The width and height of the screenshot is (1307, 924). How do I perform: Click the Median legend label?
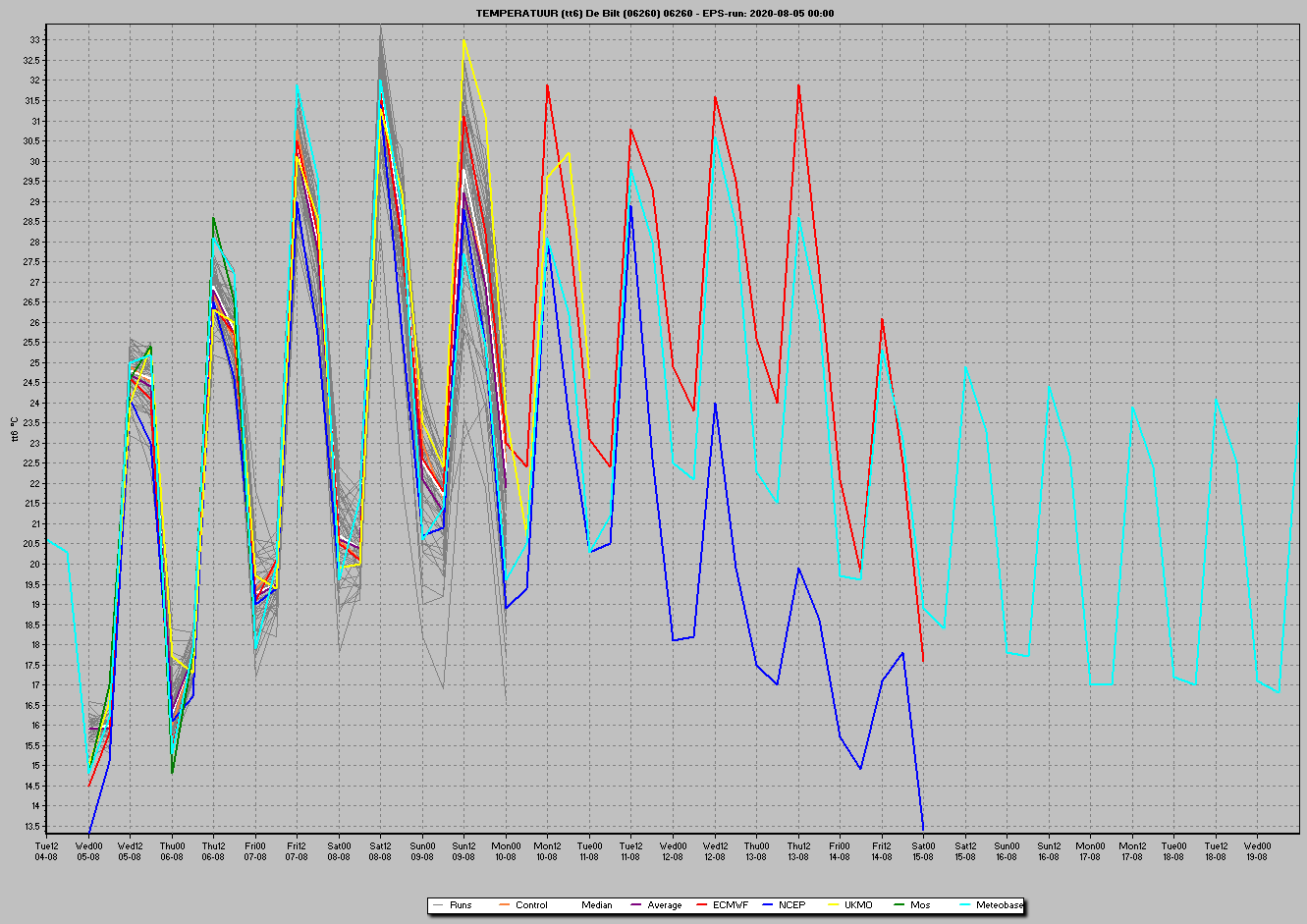[x=596, y=905]
